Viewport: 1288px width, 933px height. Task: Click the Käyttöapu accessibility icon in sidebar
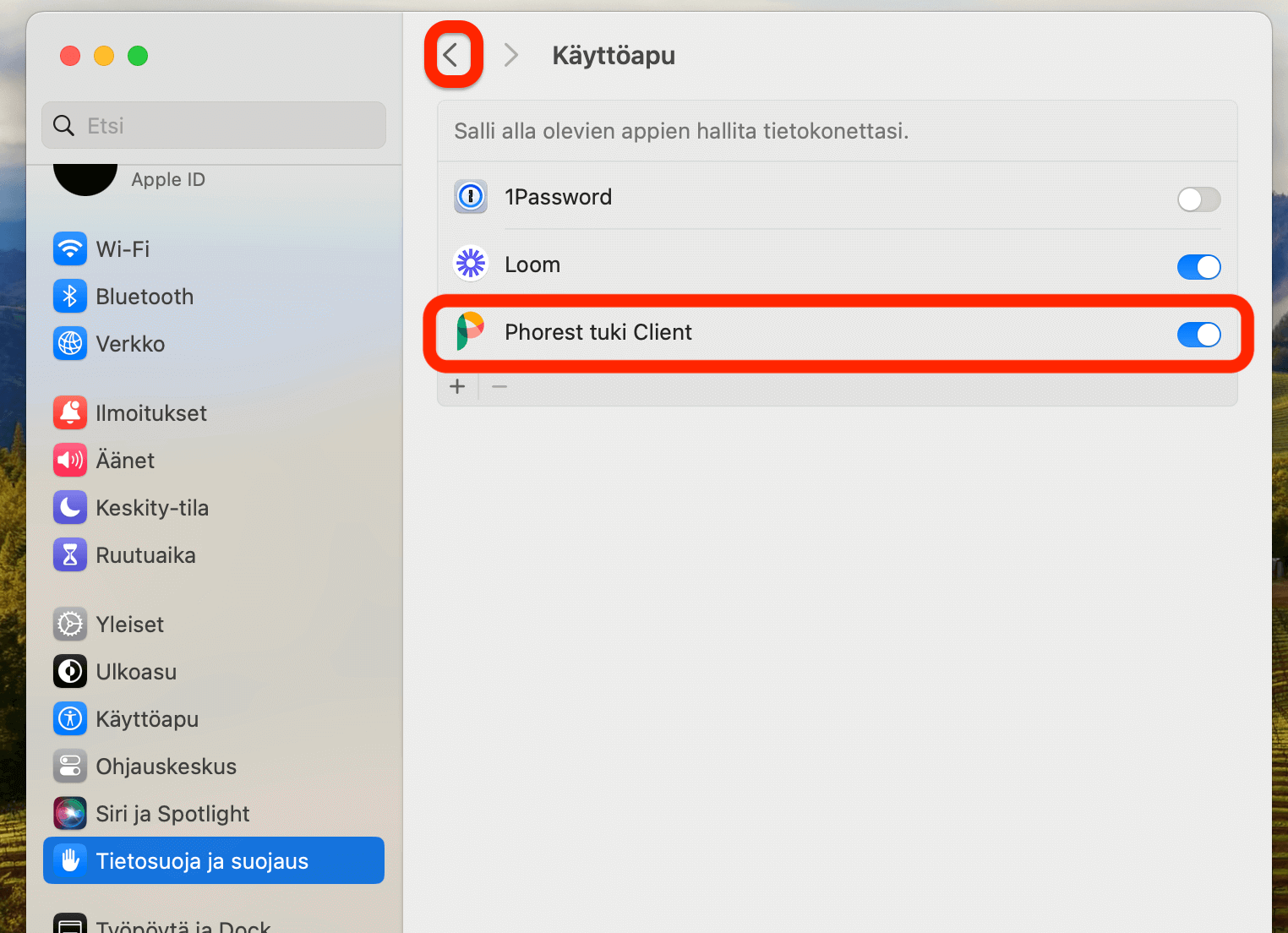click(x=70, y=718)
